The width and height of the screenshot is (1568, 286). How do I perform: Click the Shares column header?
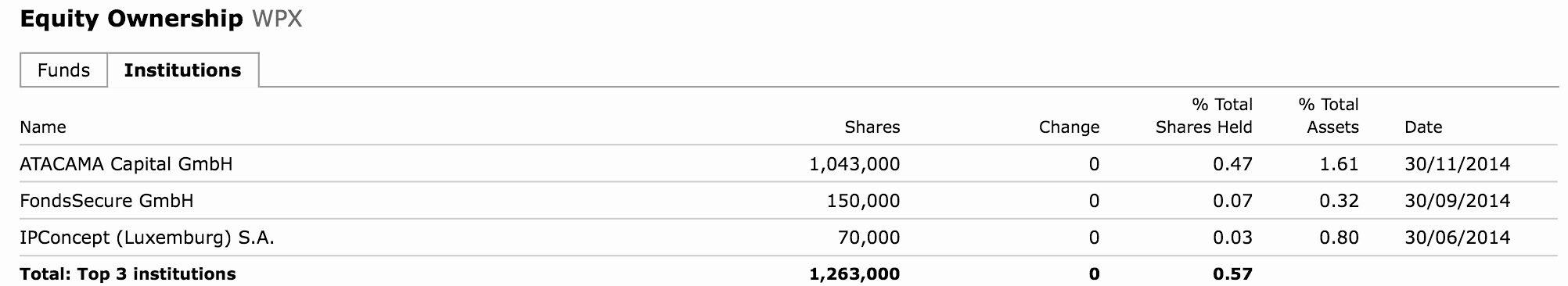pyautogui.click(x=872, y=127)
